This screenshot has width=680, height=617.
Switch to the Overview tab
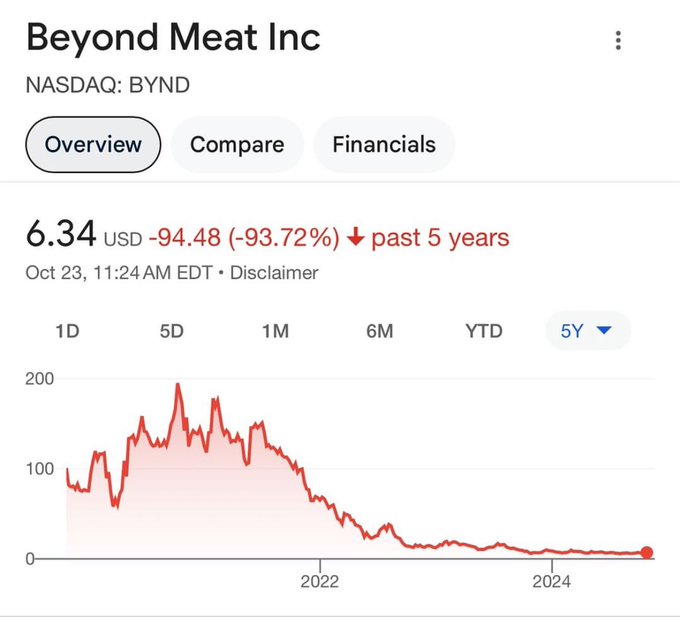(x=93, y=144)
